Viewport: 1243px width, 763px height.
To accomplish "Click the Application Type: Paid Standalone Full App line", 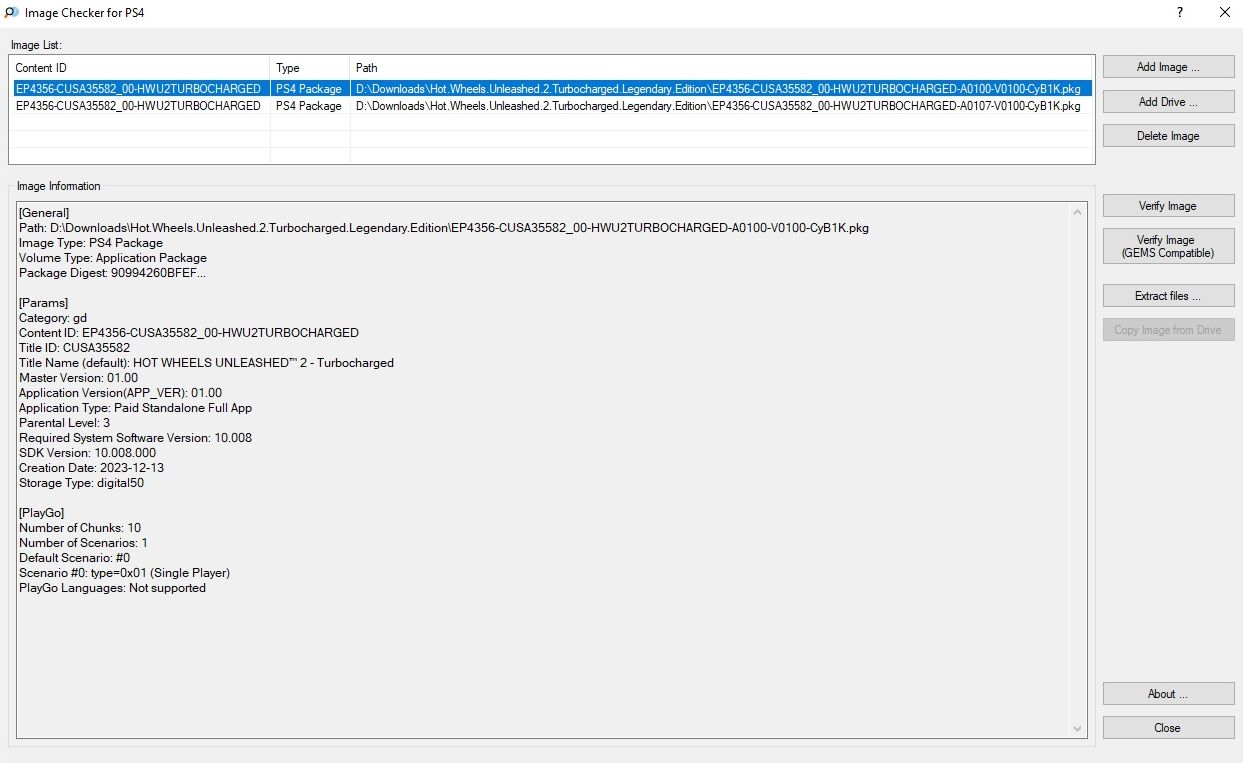I will tap(135, 408).
